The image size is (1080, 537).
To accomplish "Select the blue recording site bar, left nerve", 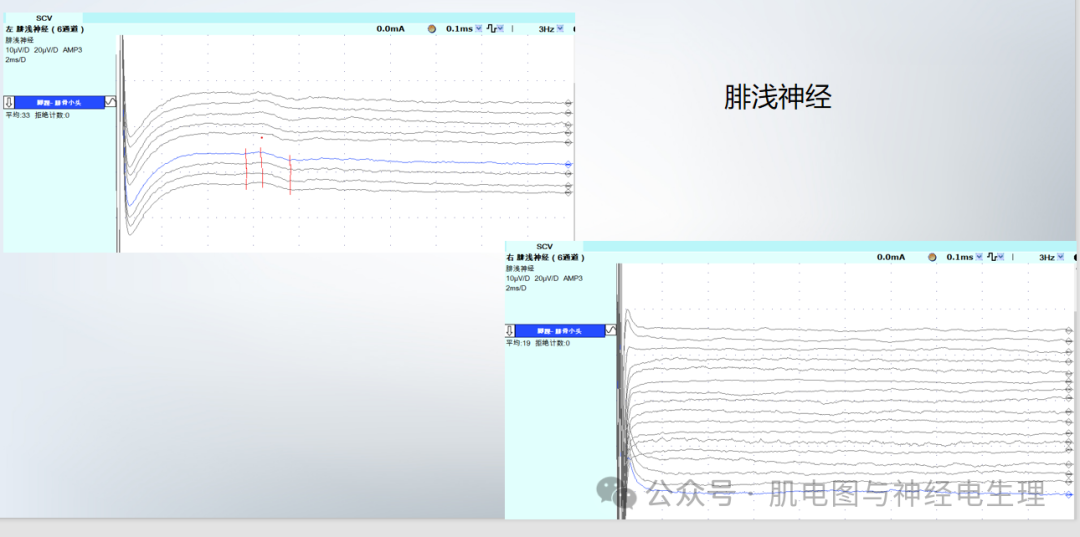I will [60, 102].
